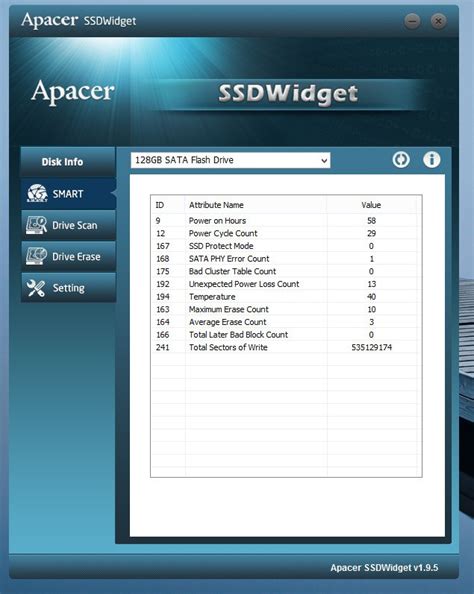Click the refresh icon beside the drive selector

tap(400, 159)
